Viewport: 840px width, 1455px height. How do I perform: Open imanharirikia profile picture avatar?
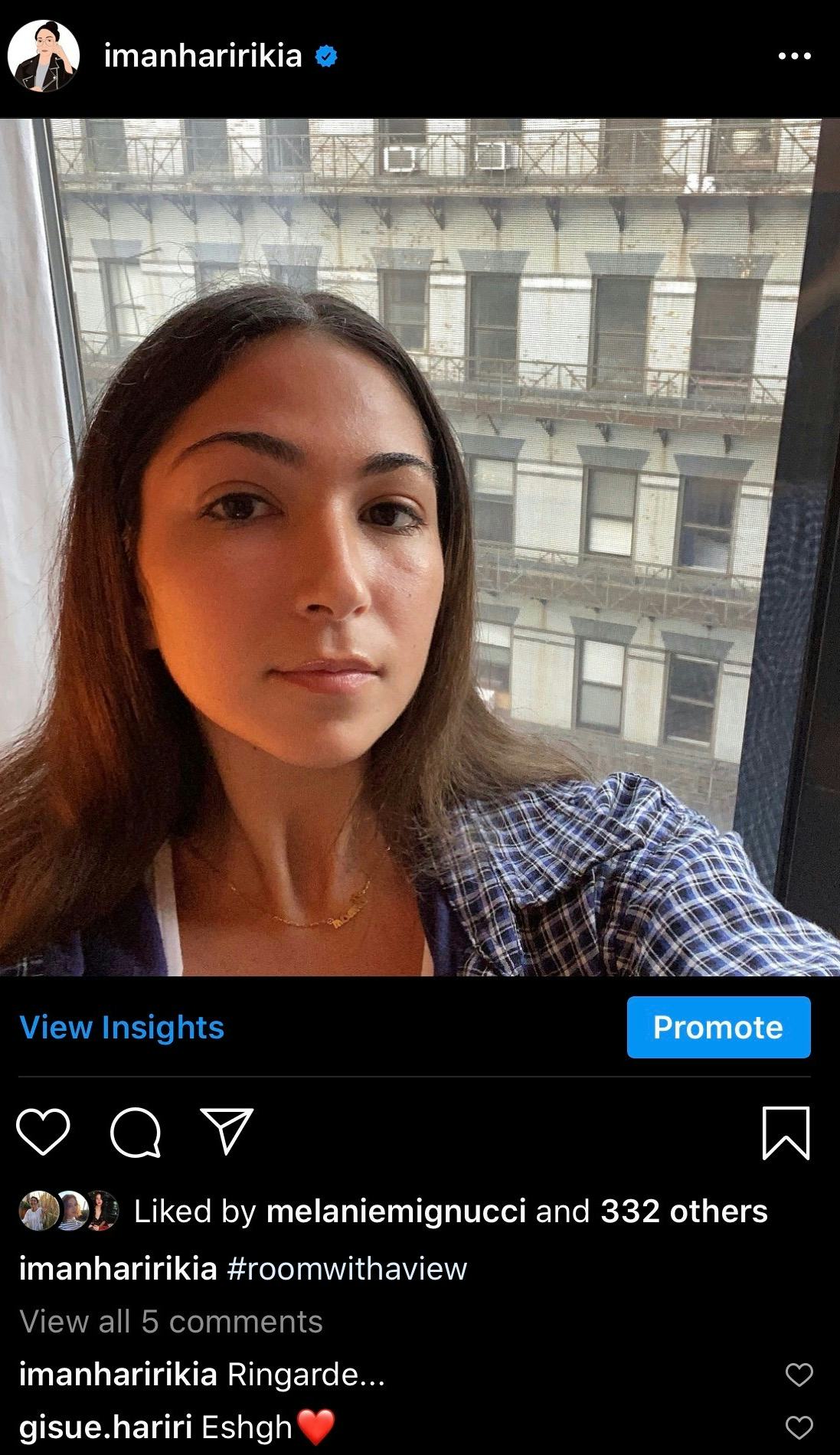44,56
